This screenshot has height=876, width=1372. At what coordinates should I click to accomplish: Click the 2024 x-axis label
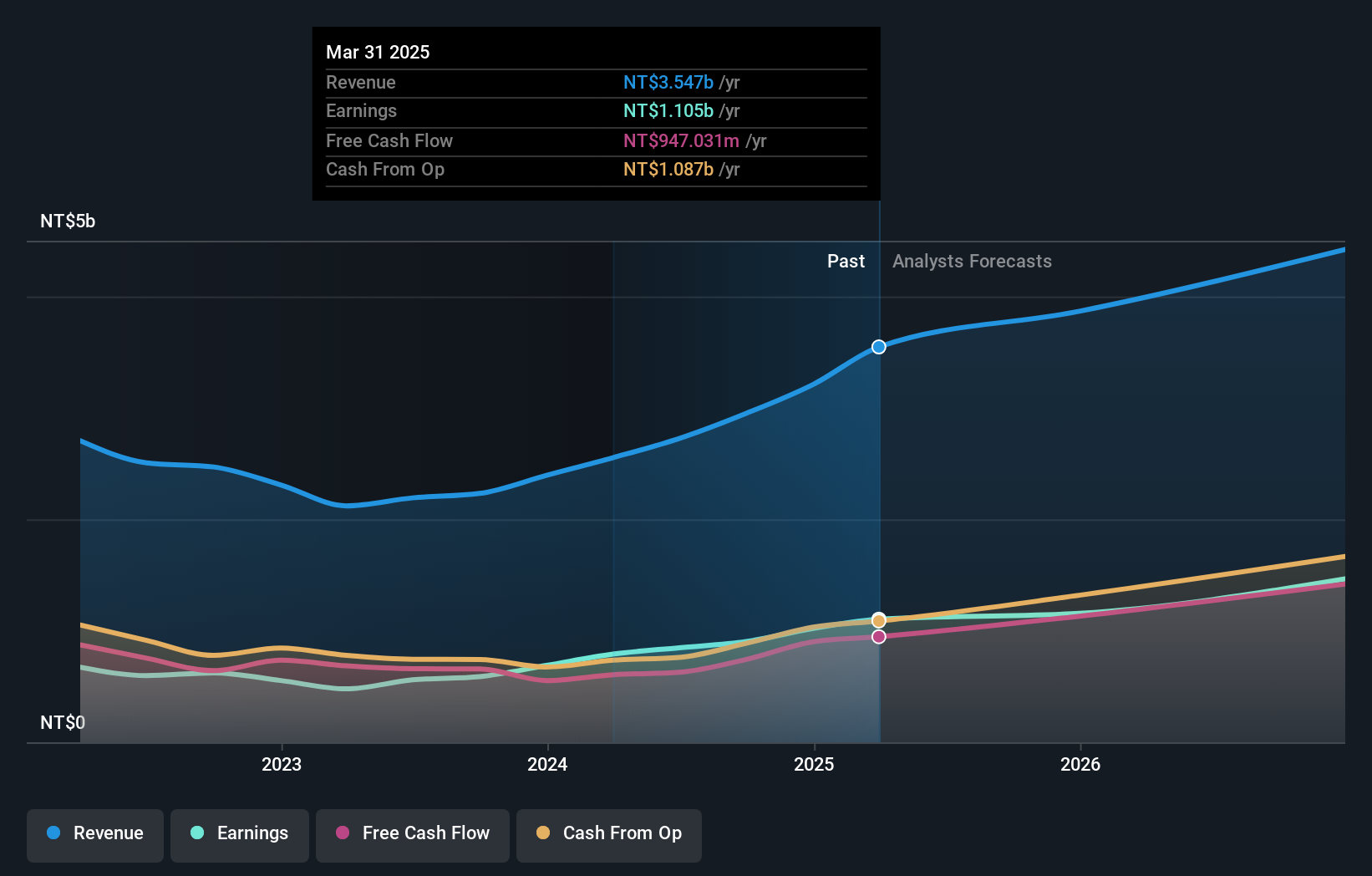547,764
